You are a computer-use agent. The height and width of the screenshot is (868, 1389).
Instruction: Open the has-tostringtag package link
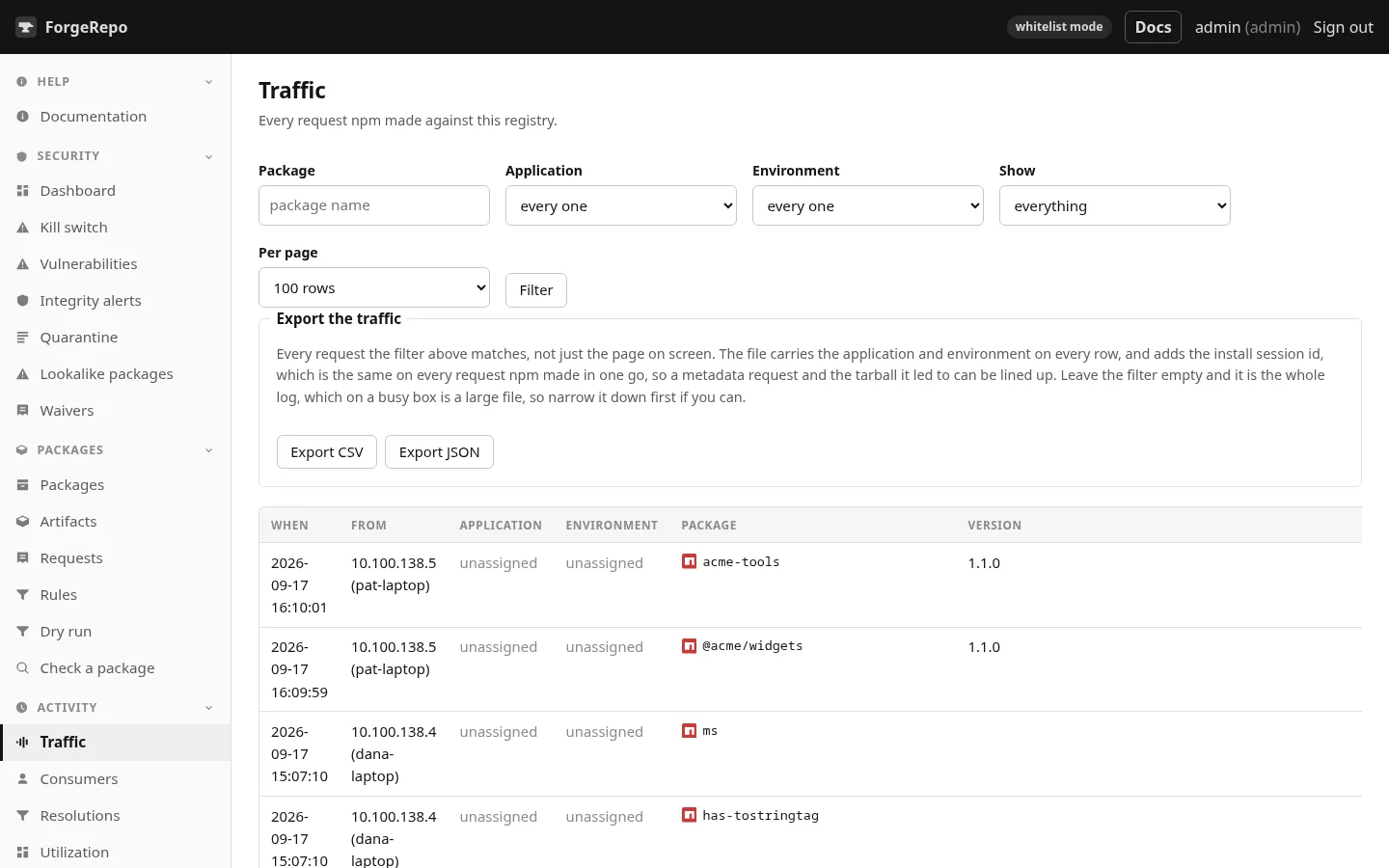point(760,816)
